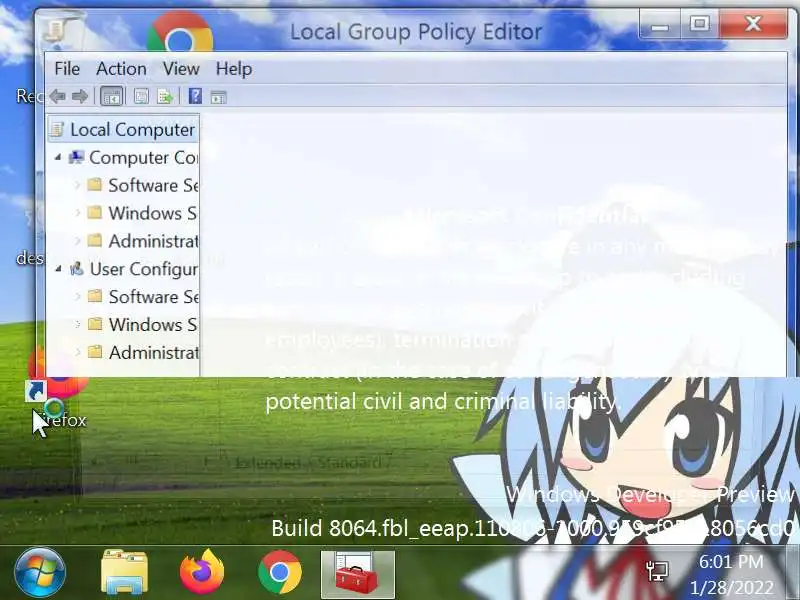800x600 pixels.
Task: Open the Action menu
Action: click(x=121, y=68)
